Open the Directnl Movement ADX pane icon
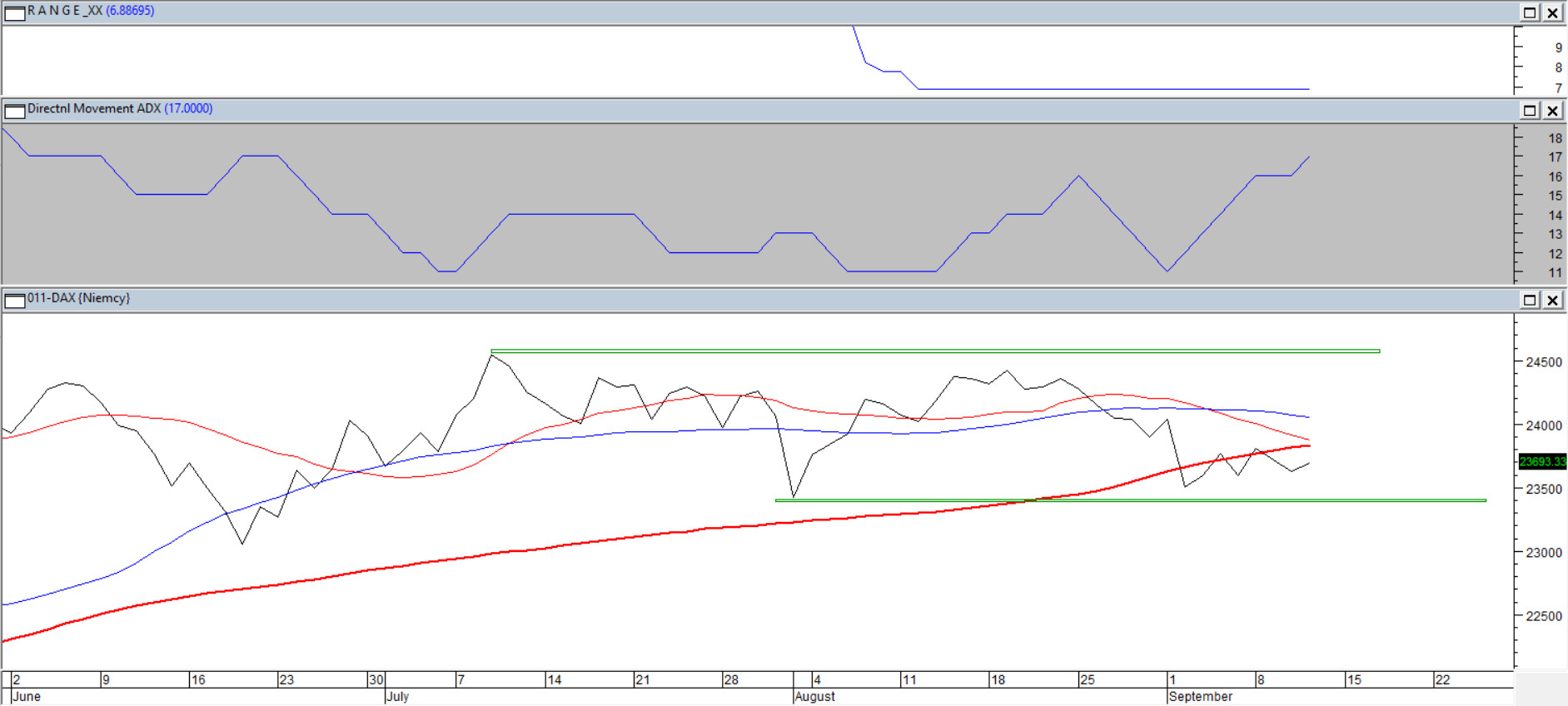Image resolution: width=1568 pixels, height=706 pixels. click(14, 111)
